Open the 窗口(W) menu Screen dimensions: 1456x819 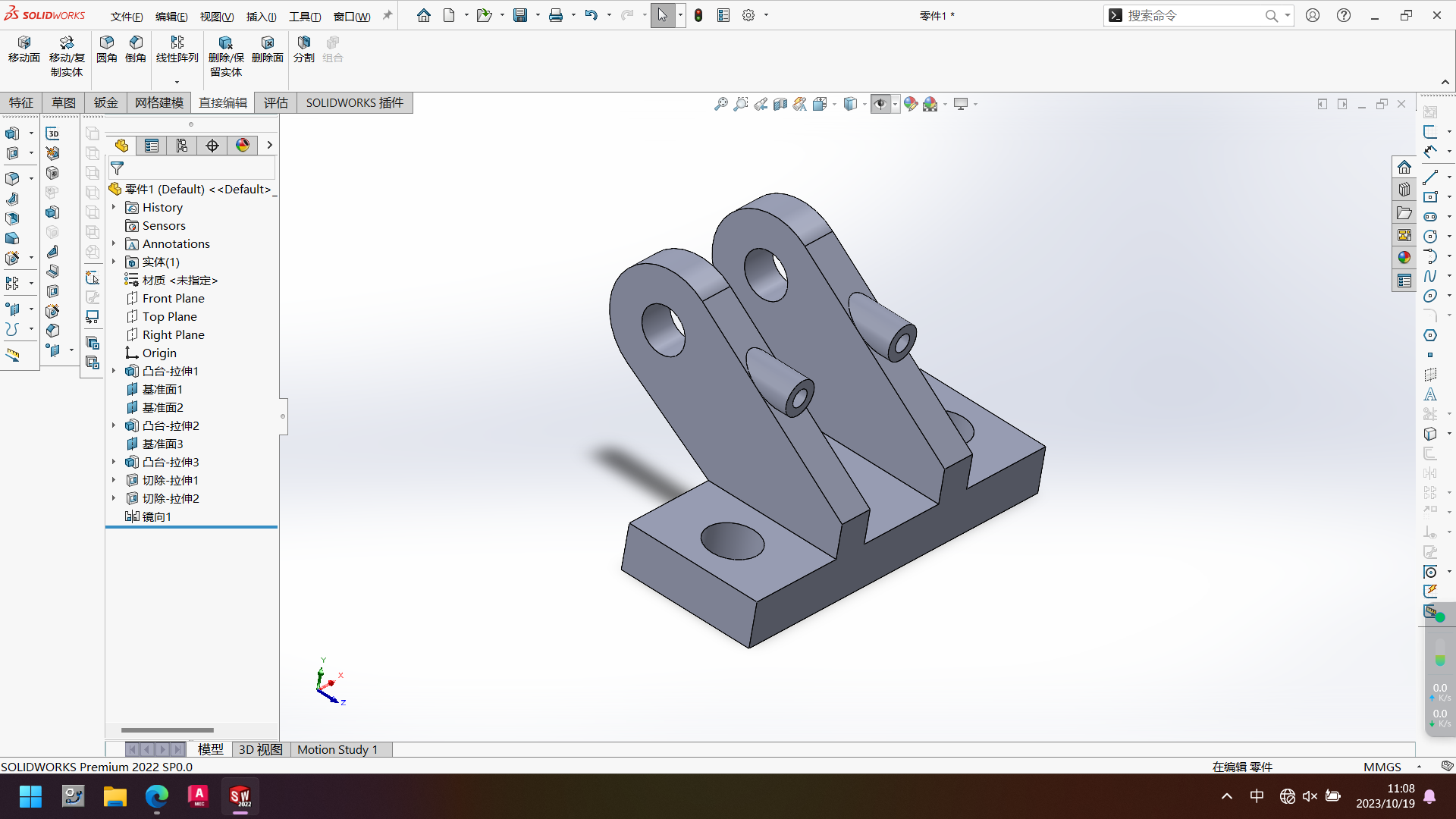tap(352, 17)
